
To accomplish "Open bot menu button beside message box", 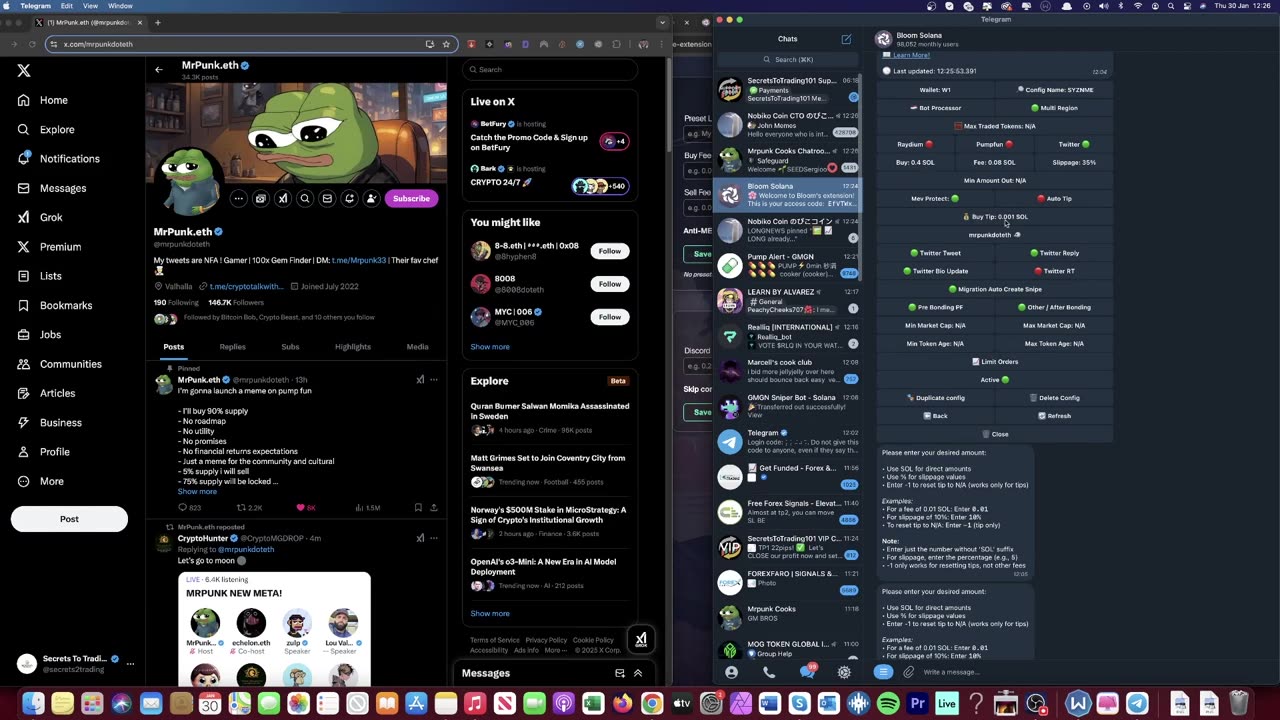I will (883, 672).
